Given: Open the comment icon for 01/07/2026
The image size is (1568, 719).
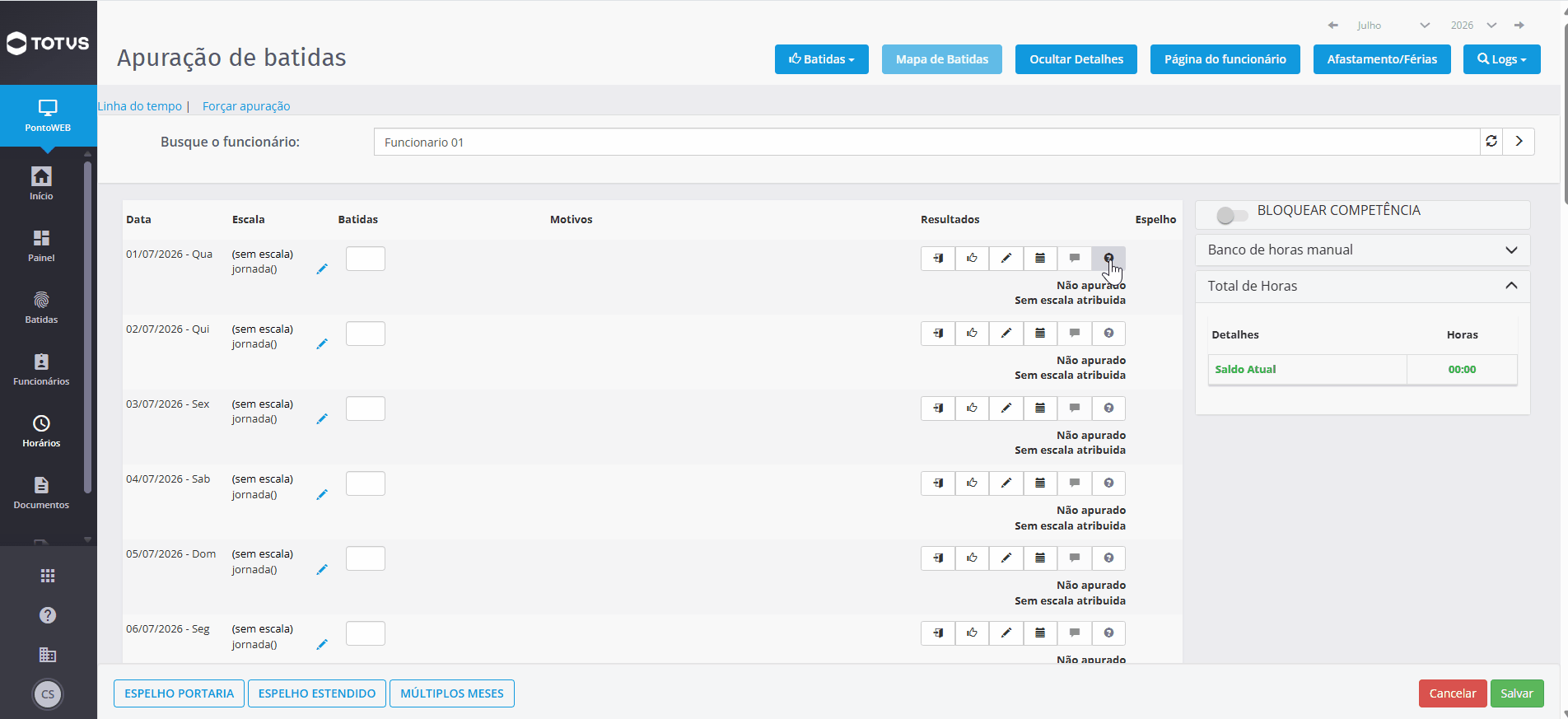Looking at the screenshot, I should click(1075, 259).
